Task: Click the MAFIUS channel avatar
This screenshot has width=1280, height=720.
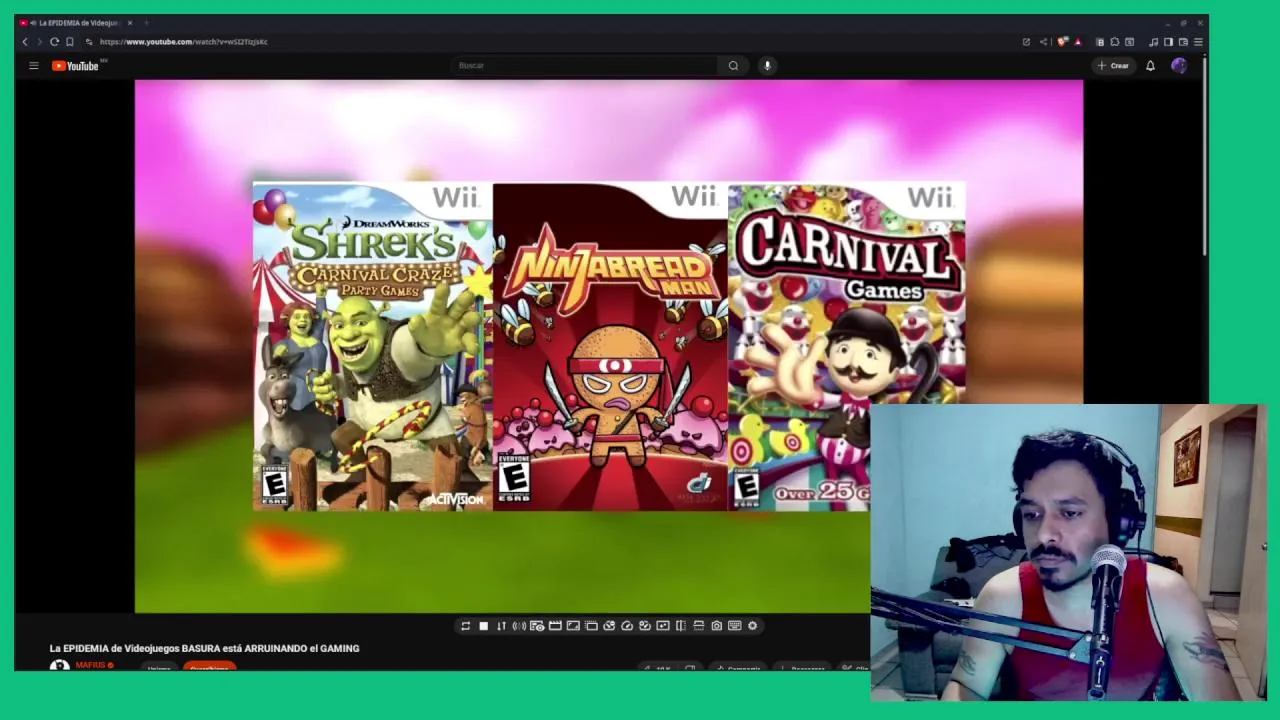Action: [60, 665]
